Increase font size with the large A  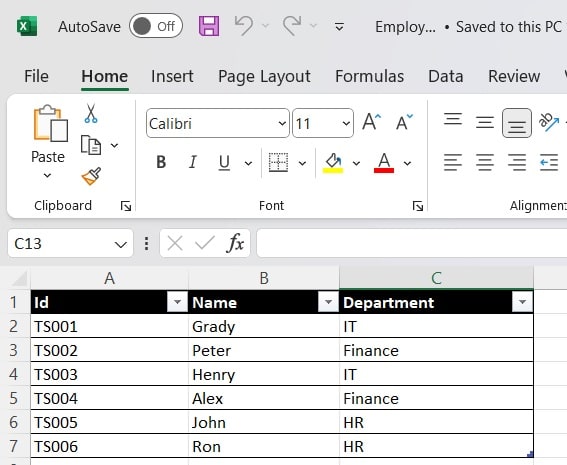coord(372,122)
